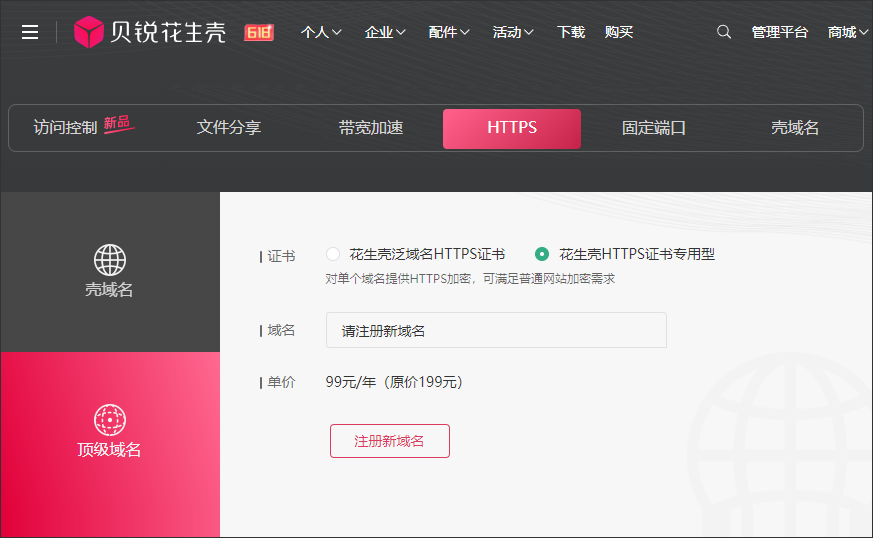Click the Oray pink cube logo

[89, 32]
